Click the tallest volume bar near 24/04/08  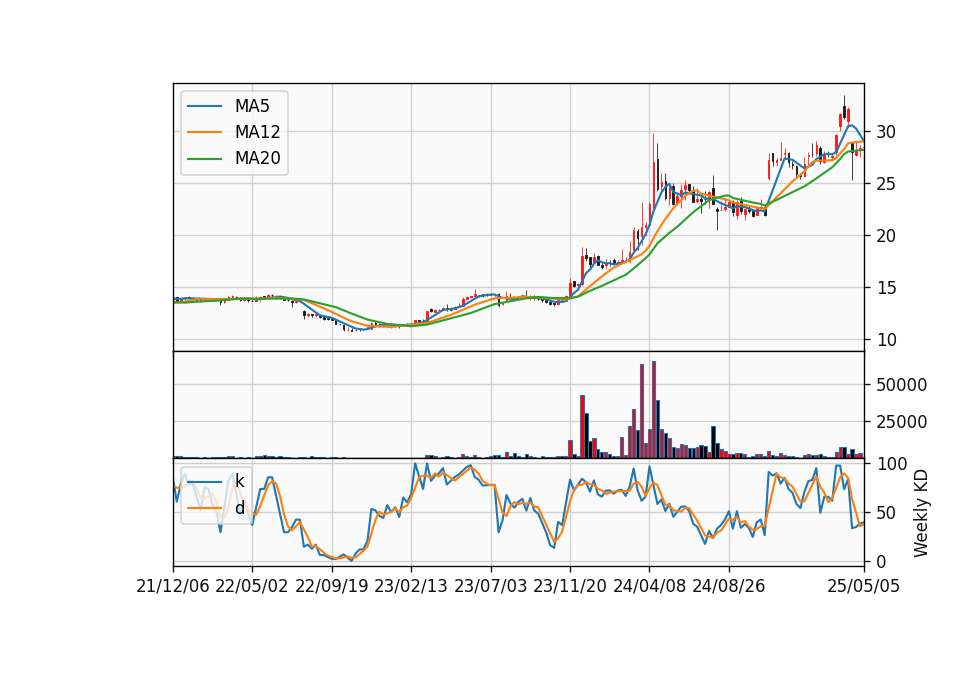point(654,410)
